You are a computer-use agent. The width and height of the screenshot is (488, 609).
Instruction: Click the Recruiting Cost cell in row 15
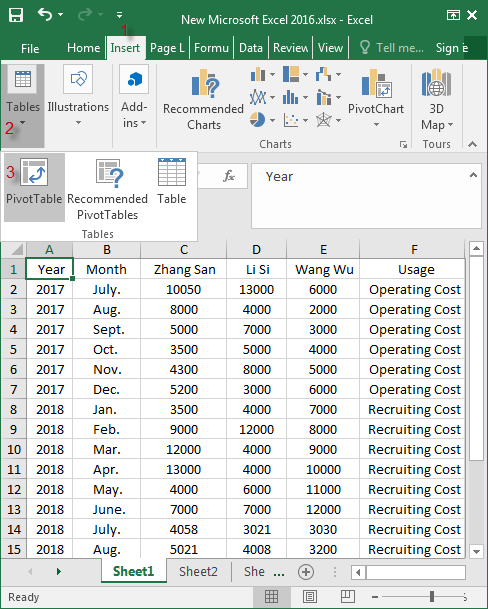point(413,550)
